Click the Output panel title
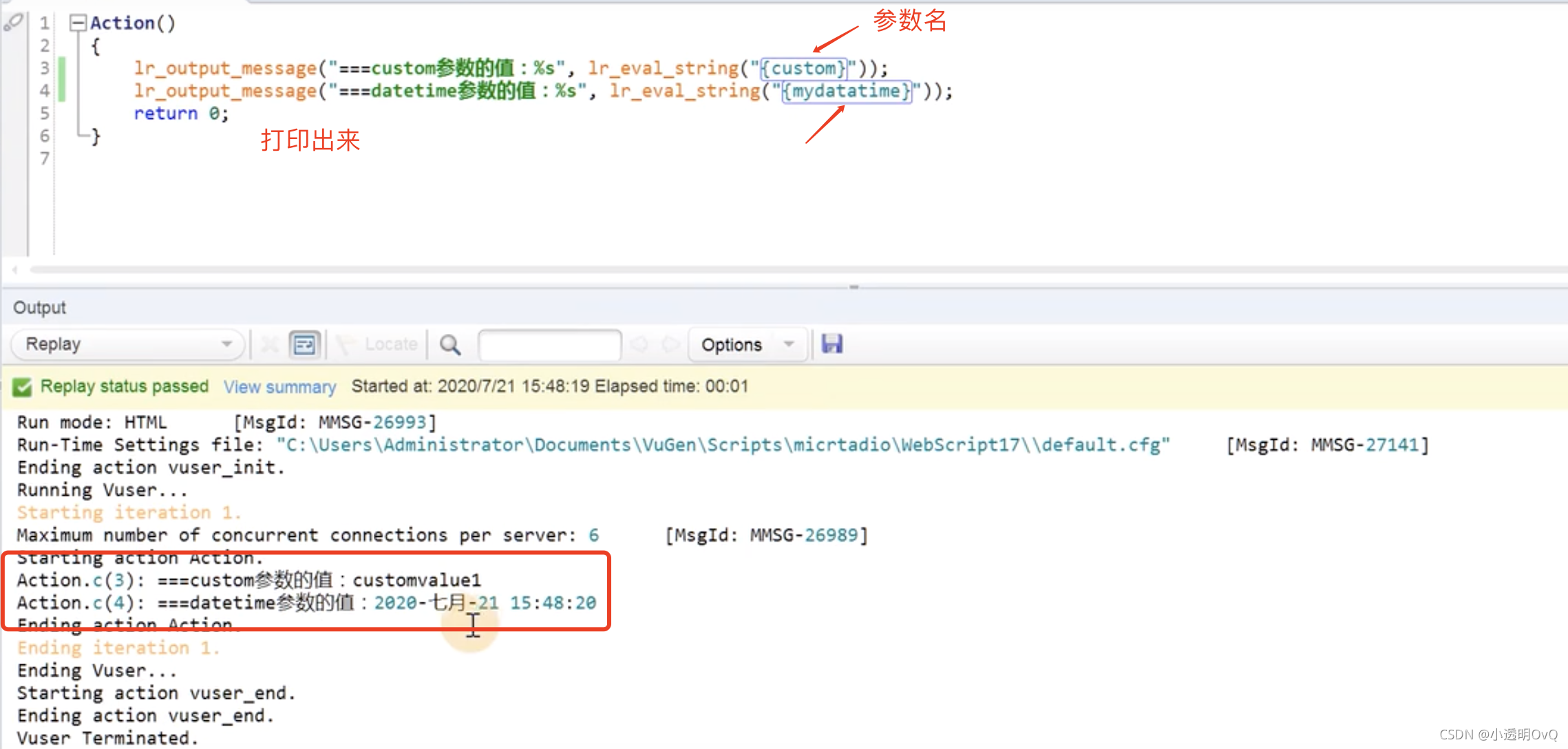 click(39, 308)
